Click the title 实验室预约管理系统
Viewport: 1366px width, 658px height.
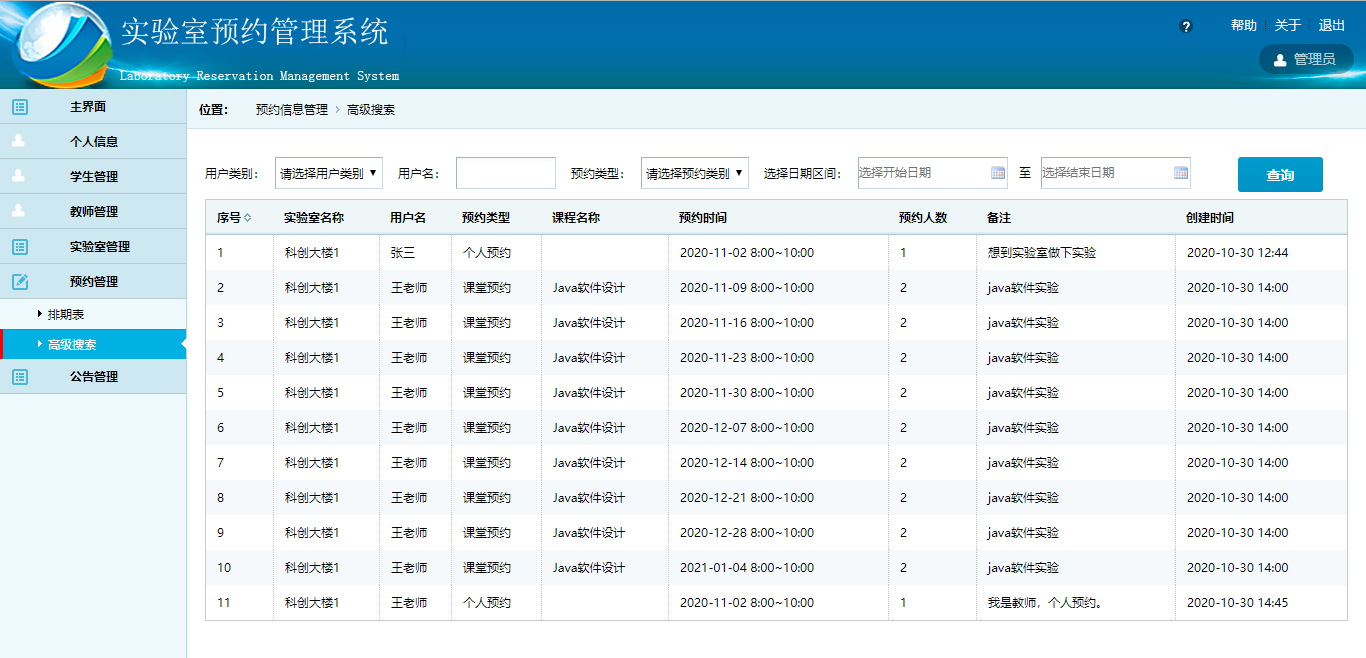coord(255,32)
